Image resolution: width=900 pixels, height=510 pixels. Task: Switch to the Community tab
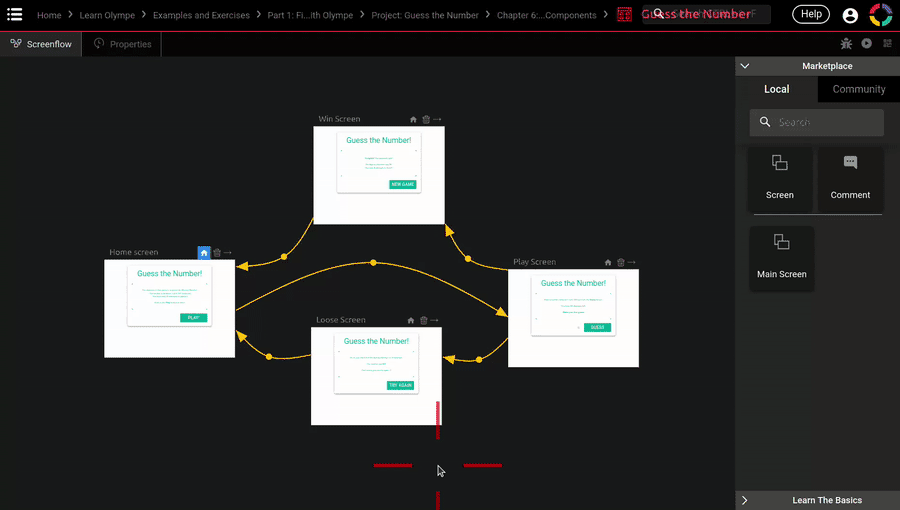pyautogui.click(x=858, y=89)
